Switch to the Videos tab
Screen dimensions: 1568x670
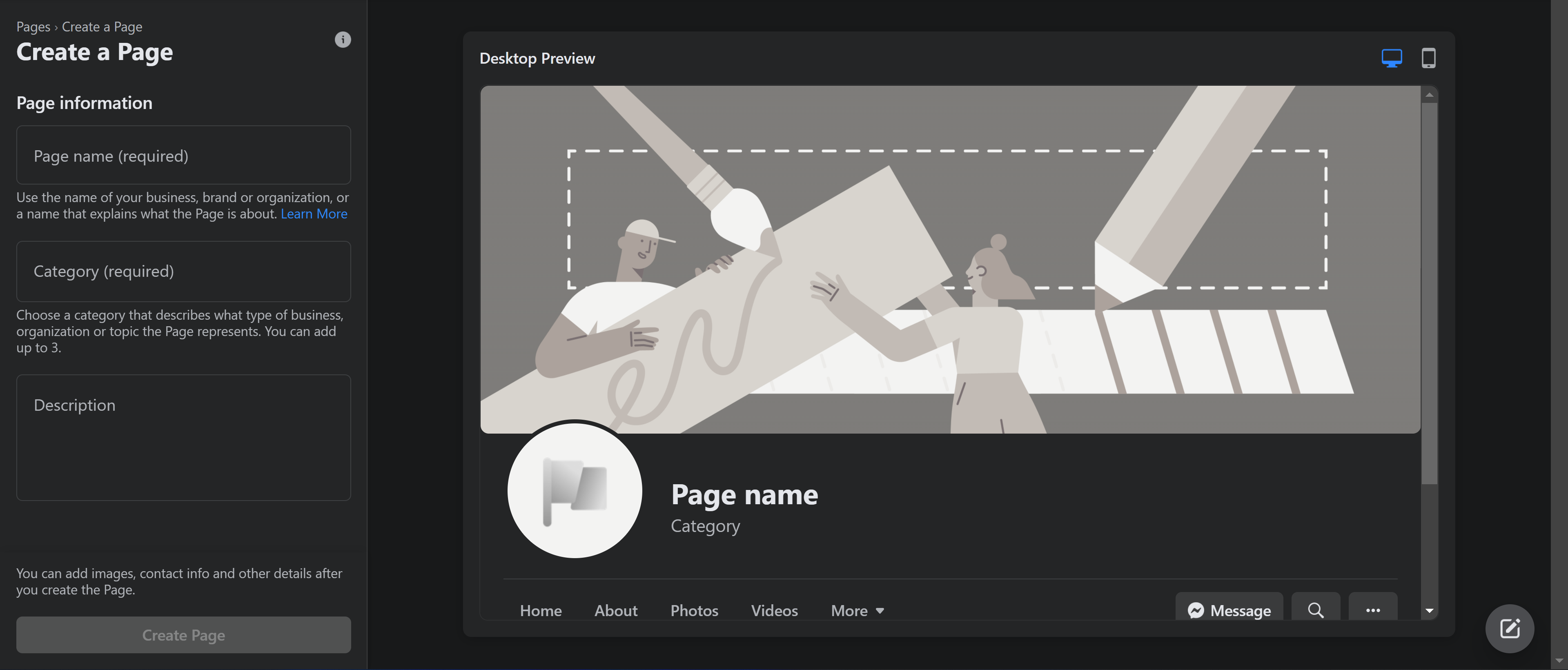[774, 610]
